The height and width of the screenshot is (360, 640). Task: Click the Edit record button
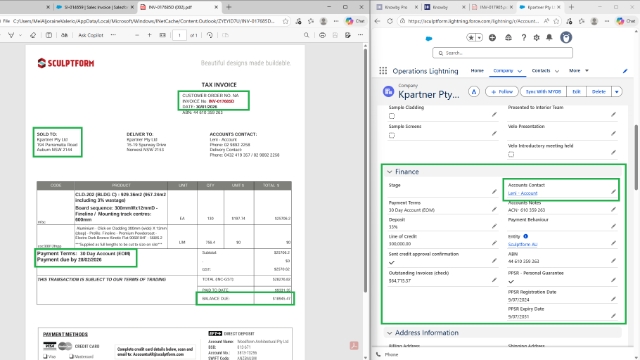[x=576, y=91]
